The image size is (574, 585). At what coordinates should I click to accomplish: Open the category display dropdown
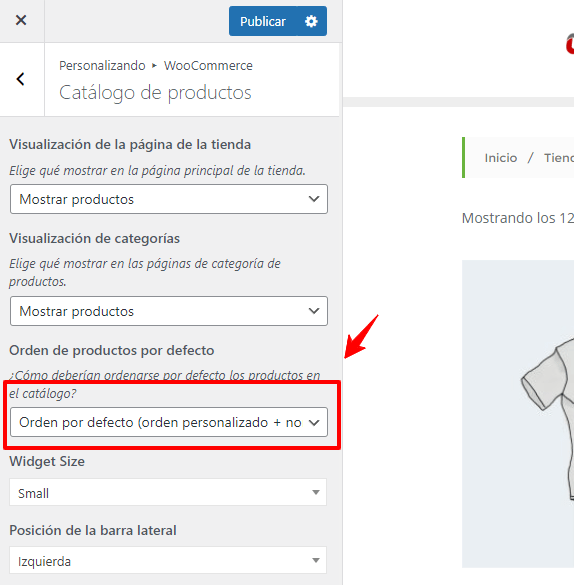169,311
